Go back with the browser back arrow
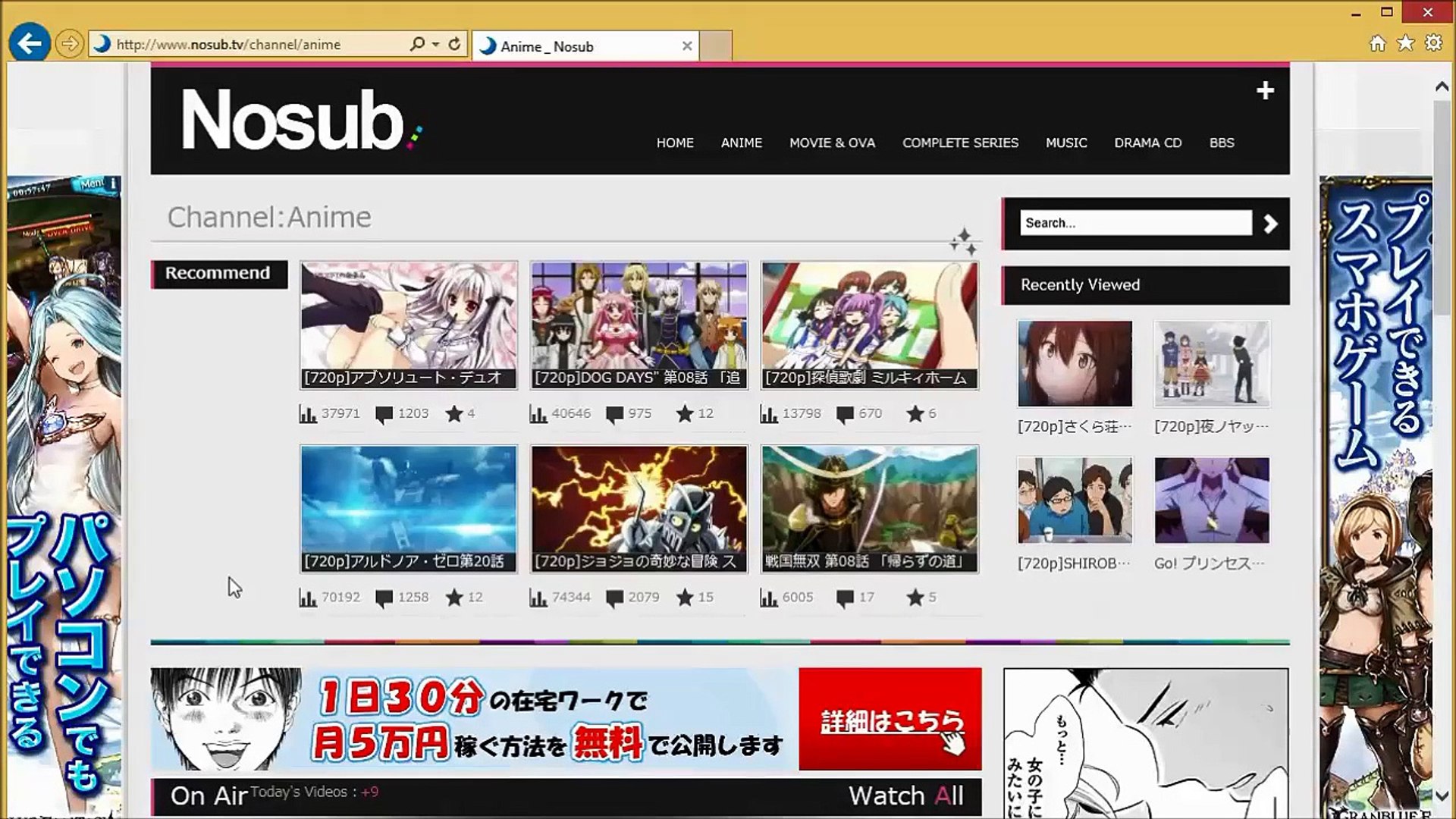This screenshot has height=819, width=1456. pos(30,43)
